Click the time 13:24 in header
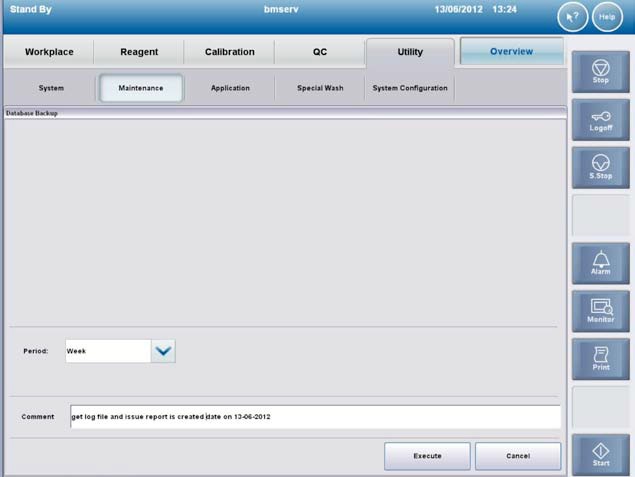Screen dimensions: 635x477 [504, 9]
